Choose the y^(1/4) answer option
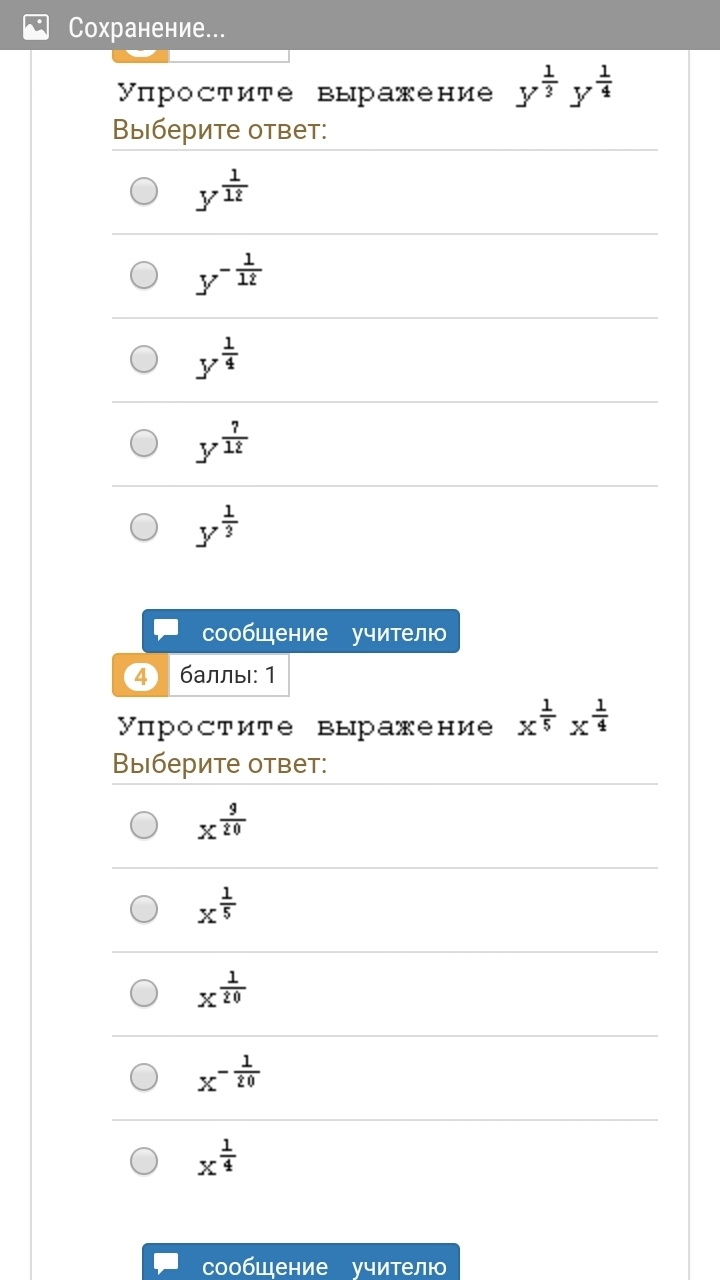 coord(145,359)
